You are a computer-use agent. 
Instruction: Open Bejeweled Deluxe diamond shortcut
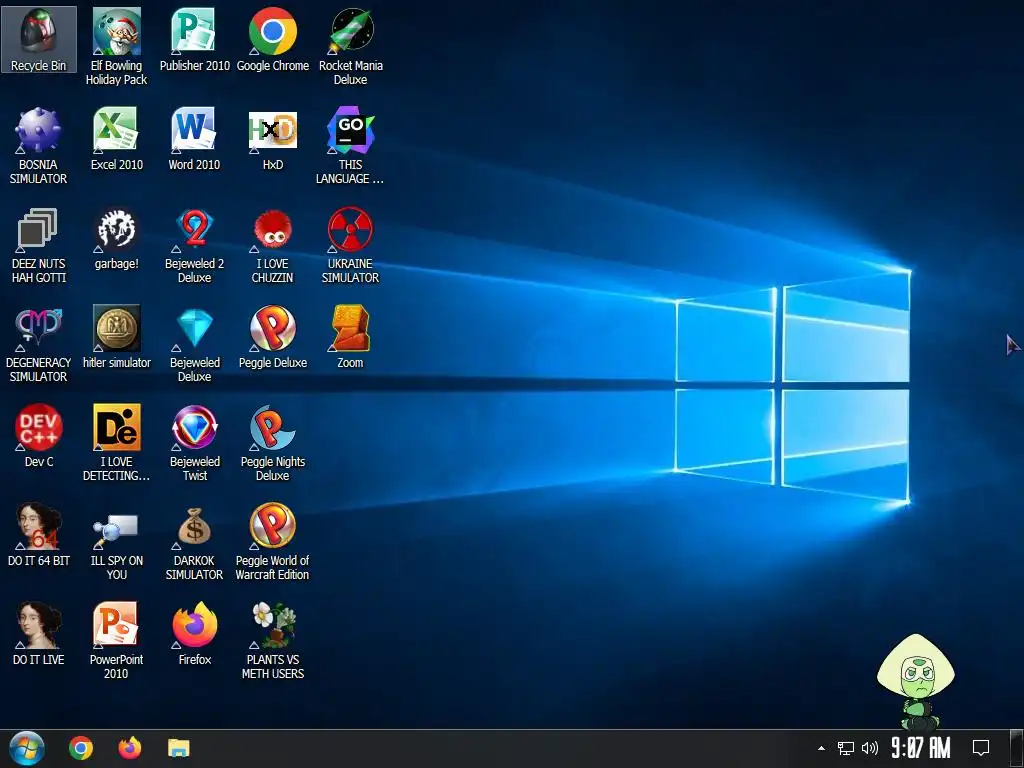(195, 344)
